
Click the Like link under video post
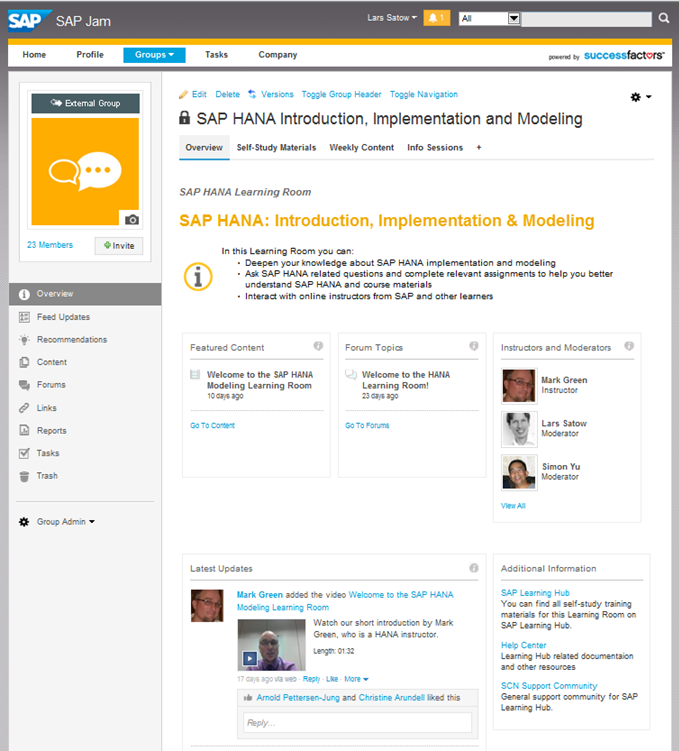[x=332, y=679]
